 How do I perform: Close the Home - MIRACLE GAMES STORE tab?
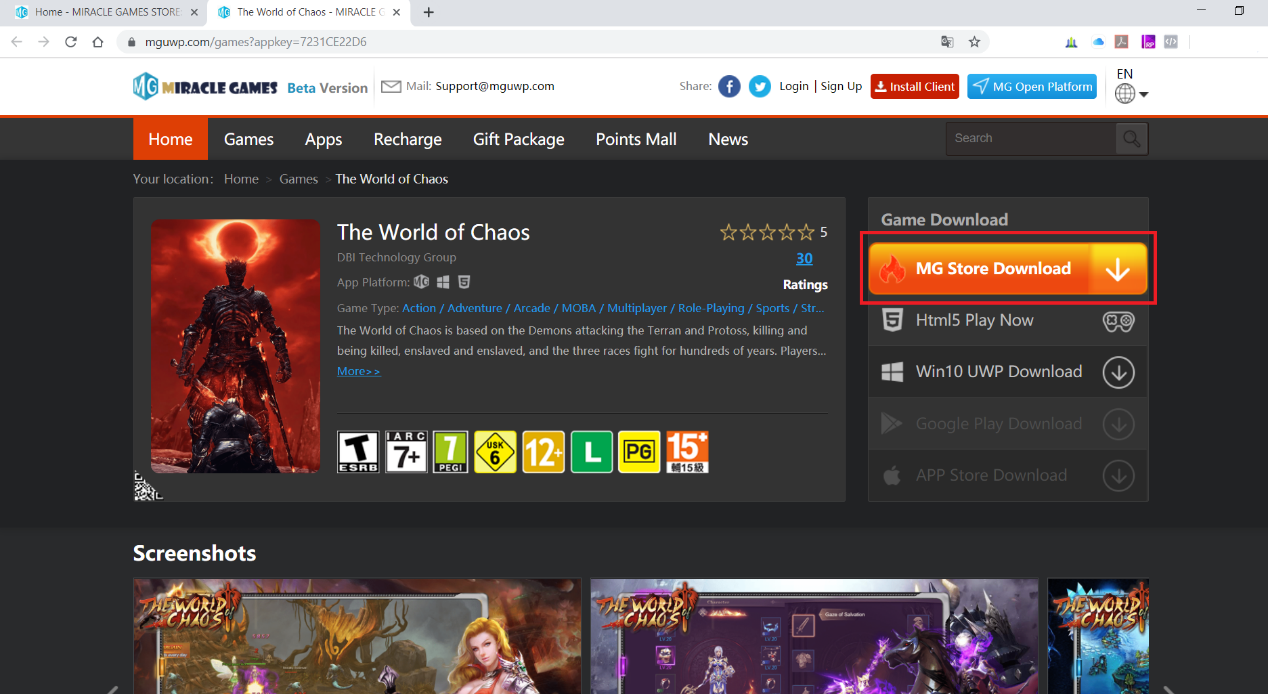pyautogui.click(x=194, y=12)
